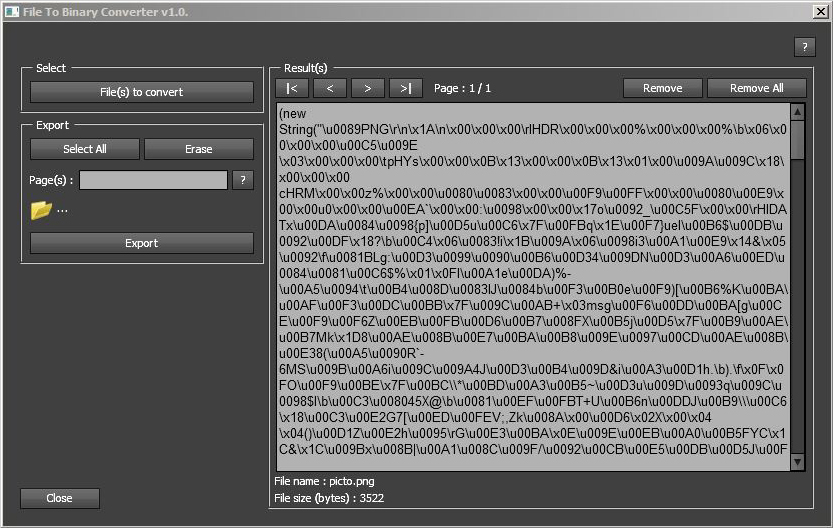Focus the Page(s) input field

click(x=153, y=180)
